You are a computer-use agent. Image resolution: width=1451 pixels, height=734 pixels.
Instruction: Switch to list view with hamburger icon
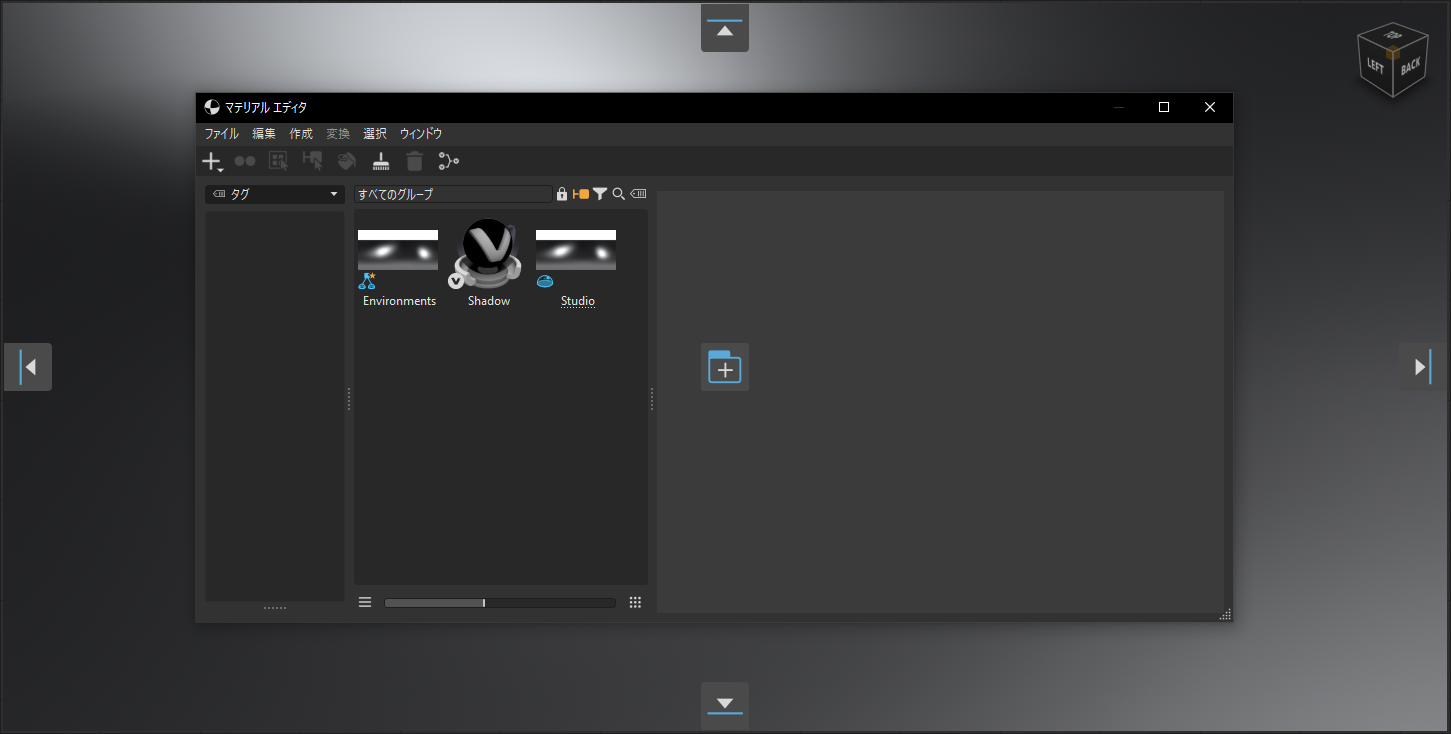click(365, 602)
